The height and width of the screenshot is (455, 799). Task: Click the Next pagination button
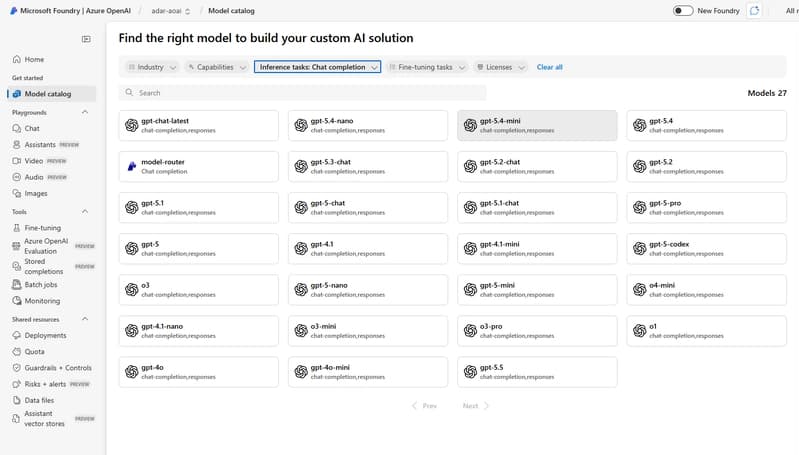click(x=475, y=406)
